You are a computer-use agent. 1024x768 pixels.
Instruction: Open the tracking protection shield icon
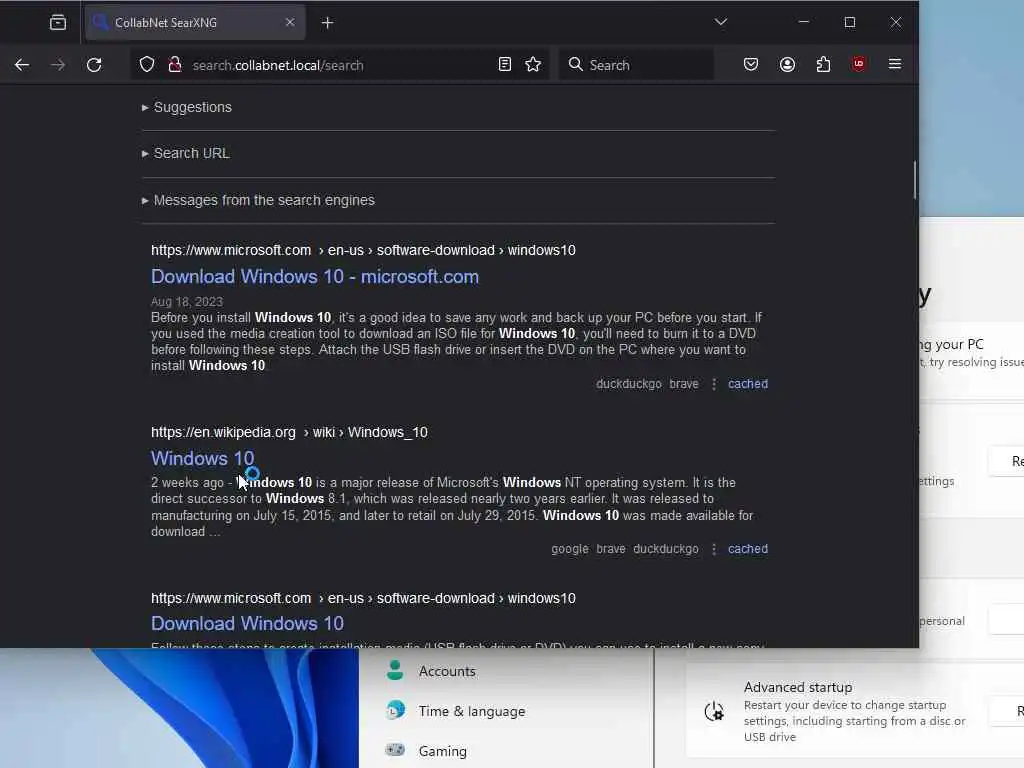[147, 65]
